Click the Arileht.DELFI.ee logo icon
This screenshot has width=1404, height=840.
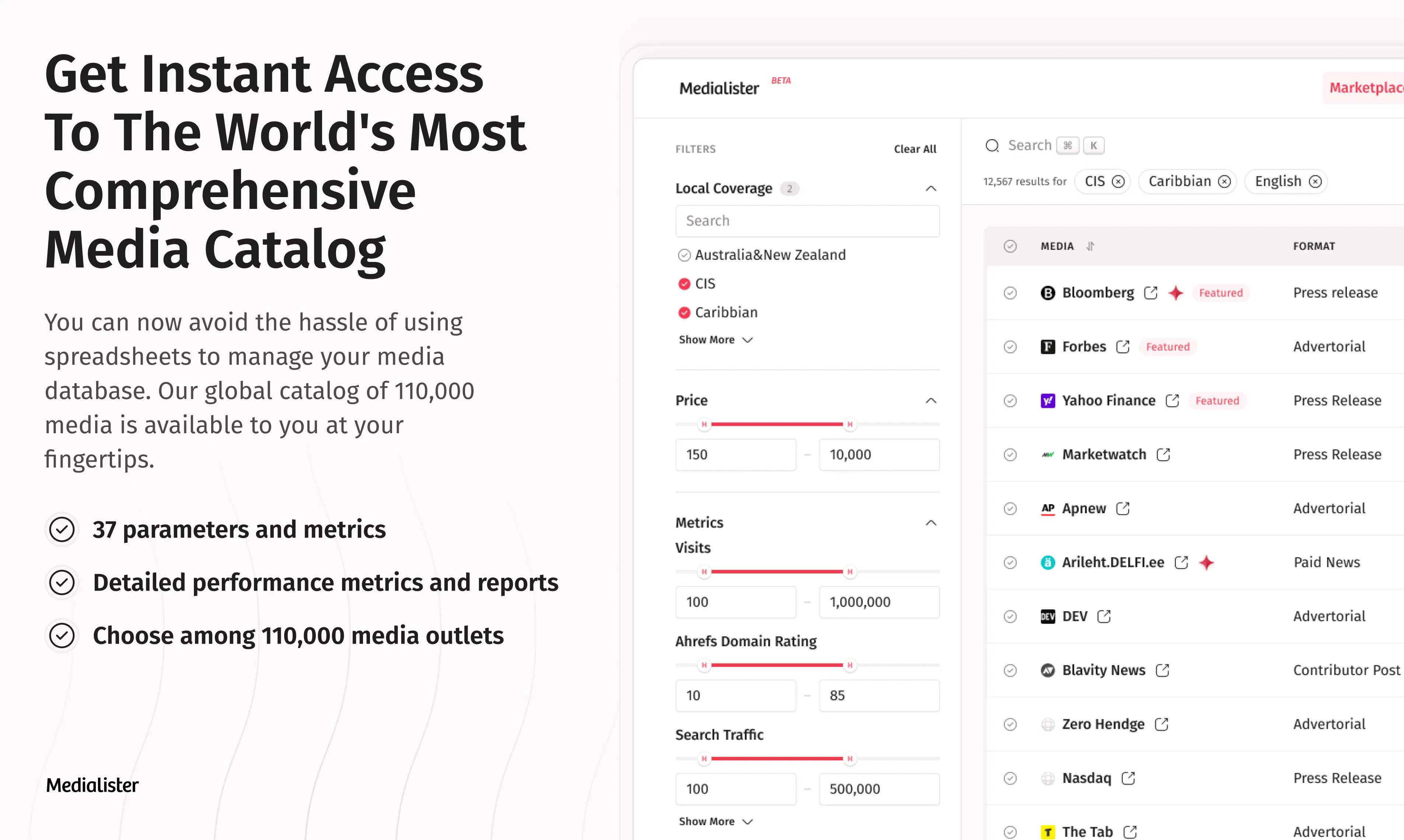1048,562
